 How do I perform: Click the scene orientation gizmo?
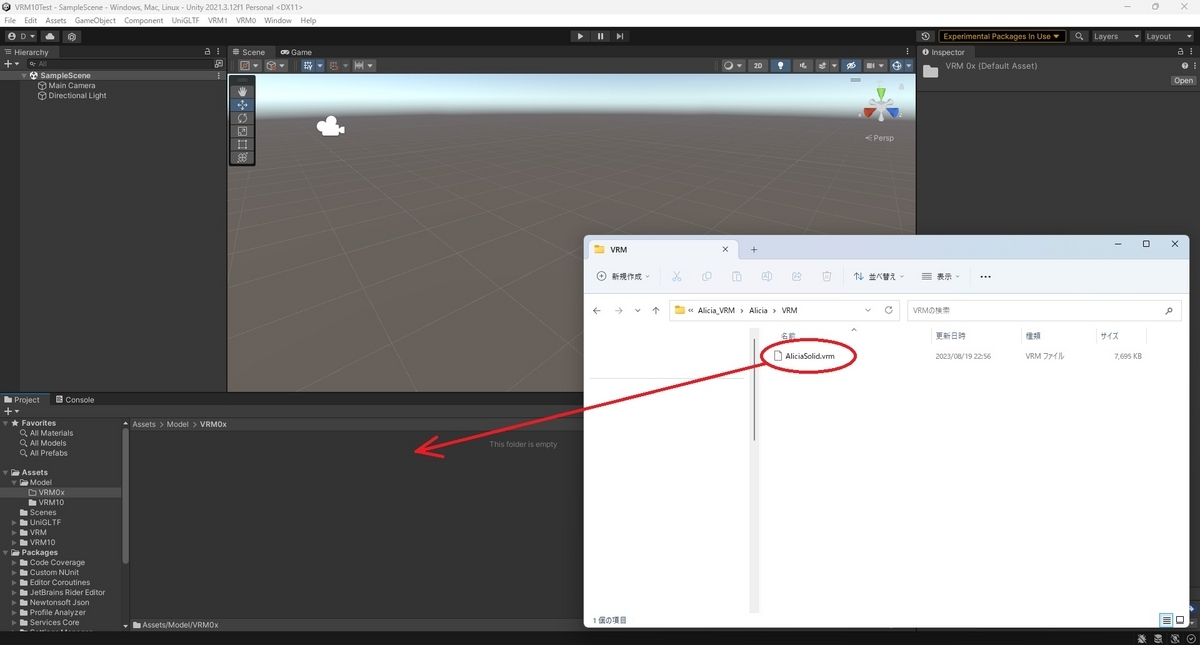(881, 106)
